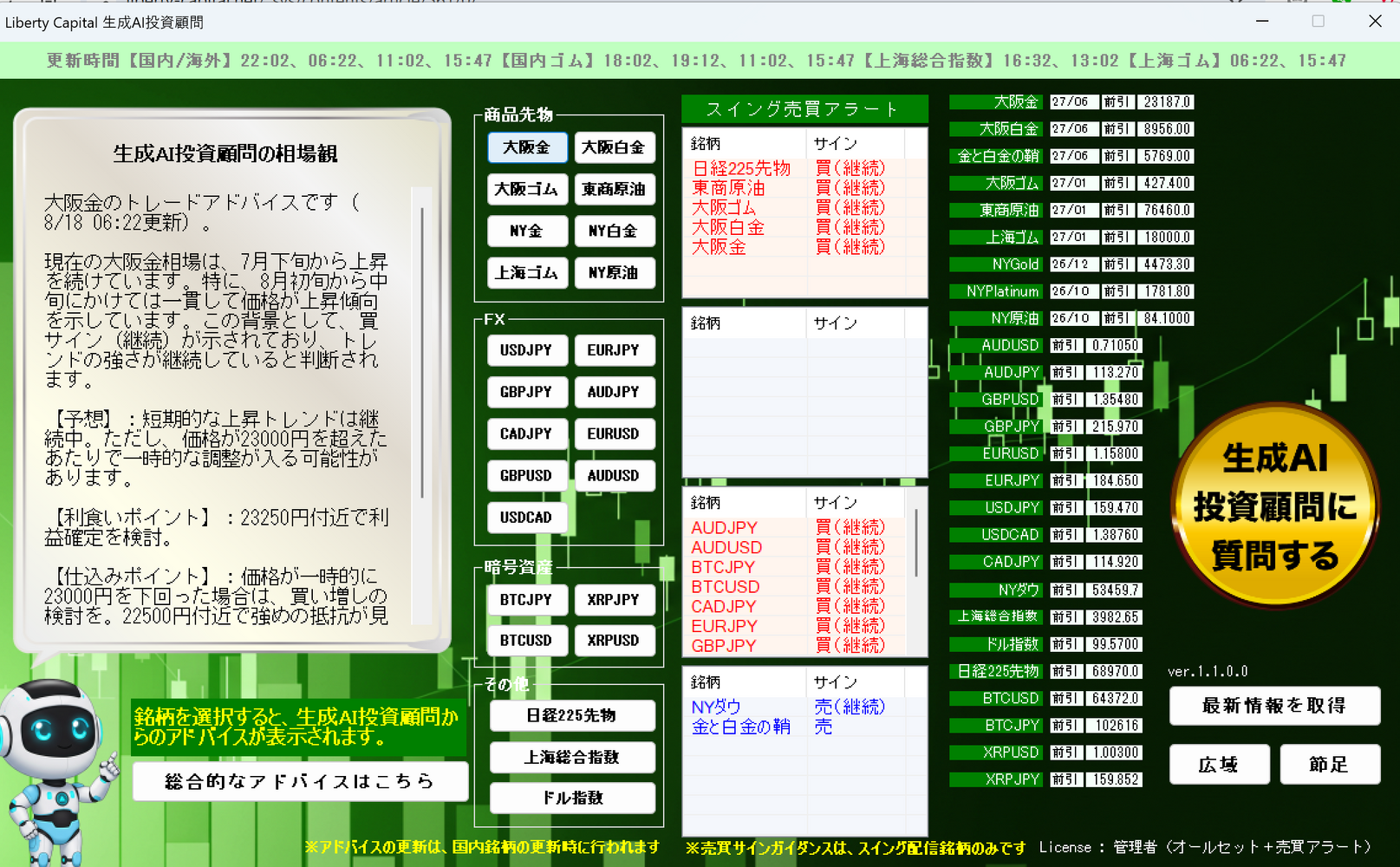This screenshot has height=867, width=1400.
Task: Select BTCUSD row in alert list
Action: tap(796, 587)
